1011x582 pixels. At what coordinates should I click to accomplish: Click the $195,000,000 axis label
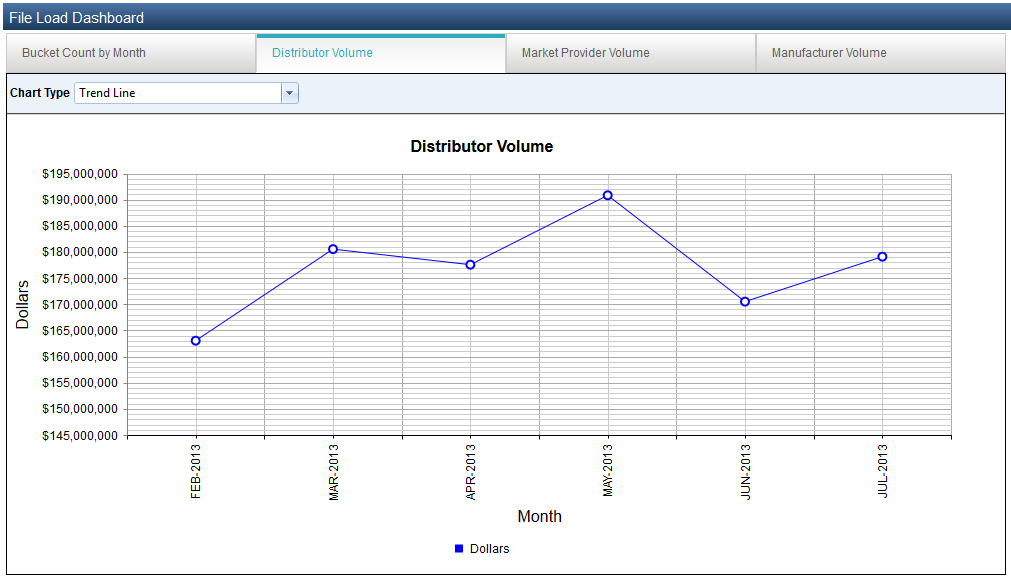(80, 174)
